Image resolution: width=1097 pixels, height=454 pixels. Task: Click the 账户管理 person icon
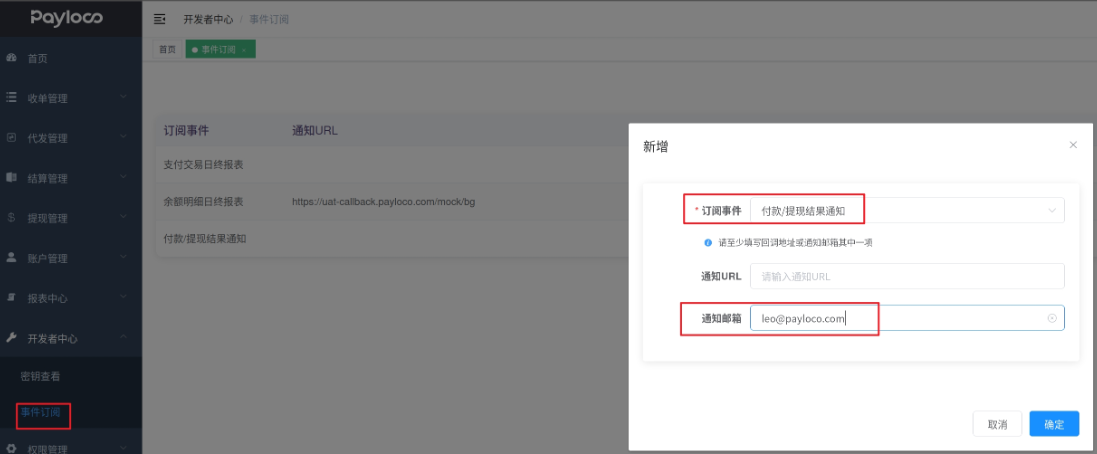click(x=11, y=257)
